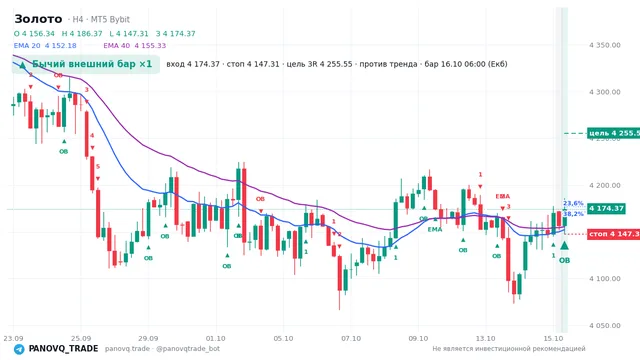Click the 09.10 date axis label
640x360 pixels.
click(x=418, y=338)
